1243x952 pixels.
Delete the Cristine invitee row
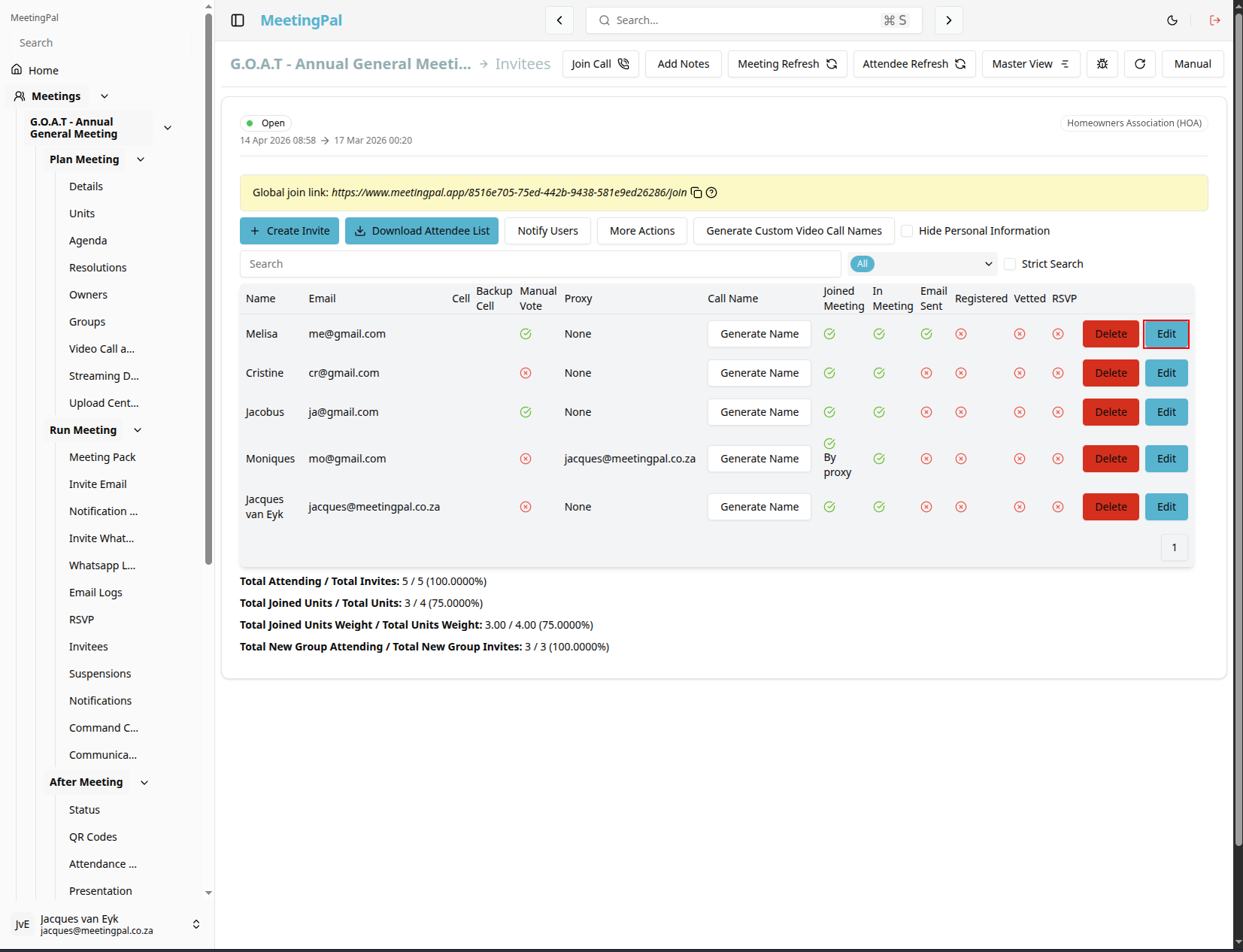pos(1111,373)
